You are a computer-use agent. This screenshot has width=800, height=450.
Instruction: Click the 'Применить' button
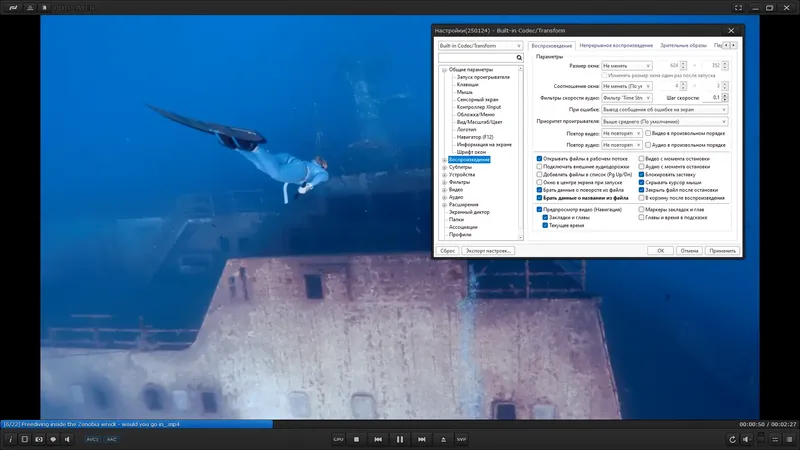(721, 251)
